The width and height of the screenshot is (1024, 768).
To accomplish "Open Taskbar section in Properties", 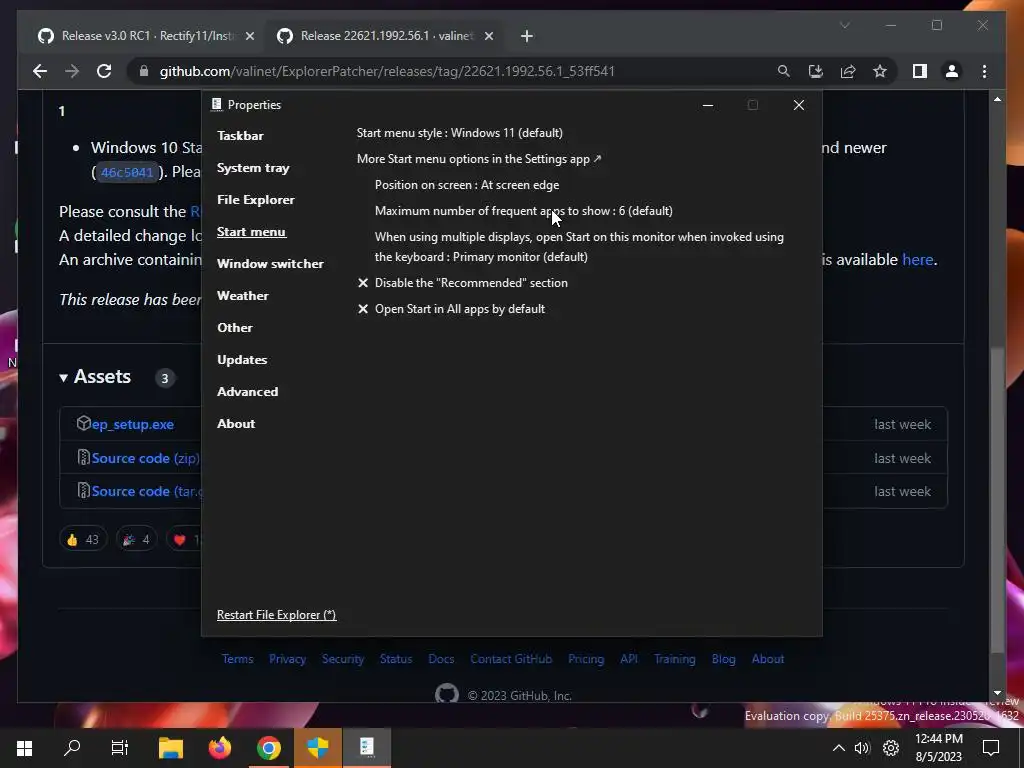I will point(240,136).
